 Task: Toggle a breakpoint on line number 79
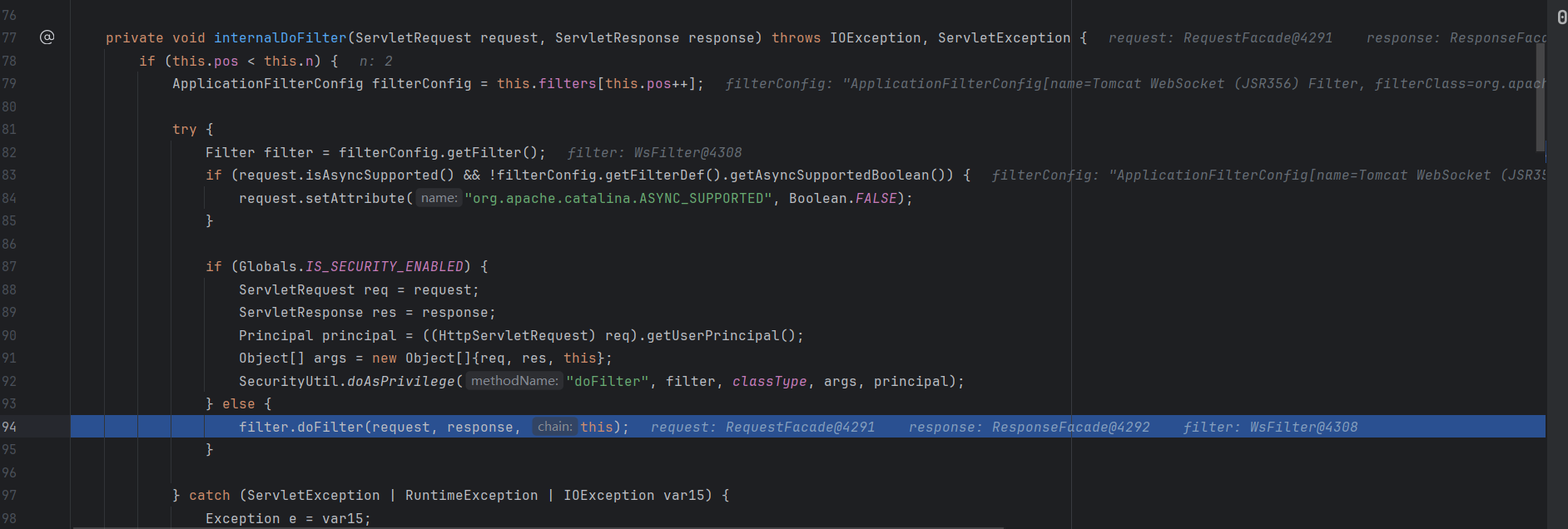[x=10, y=84]
